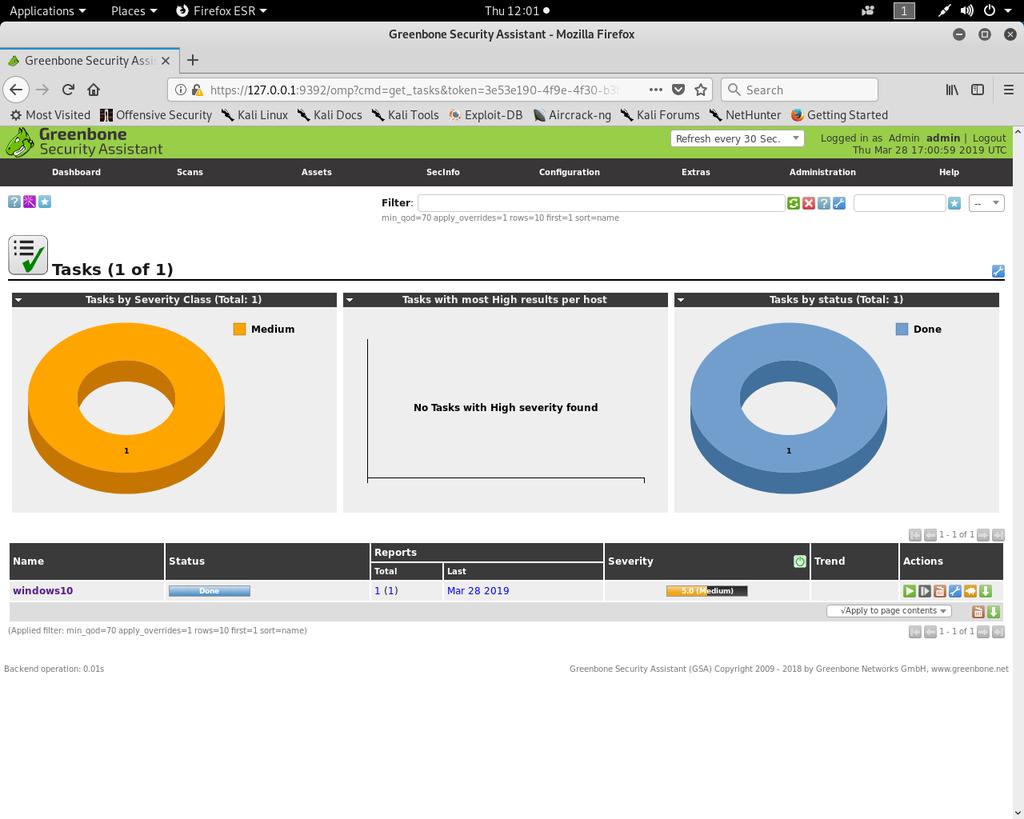Screen dimensions: 1024x819
Task: Click the 5.0 (Medium) severity bar
Action: click(x=707, y=591)
